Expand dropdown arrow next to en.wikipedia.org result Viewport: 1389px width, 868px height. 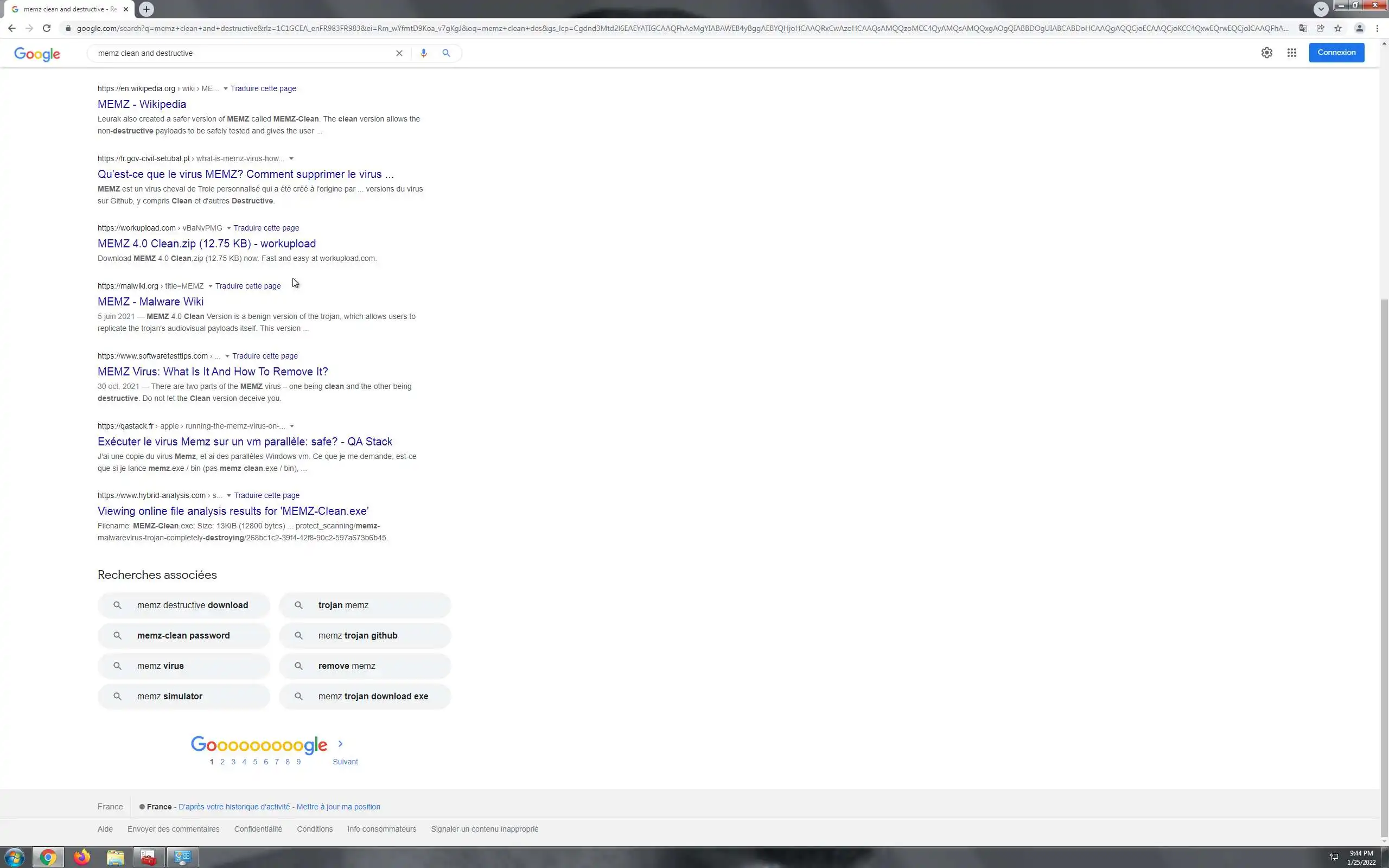tap(225, 88)
